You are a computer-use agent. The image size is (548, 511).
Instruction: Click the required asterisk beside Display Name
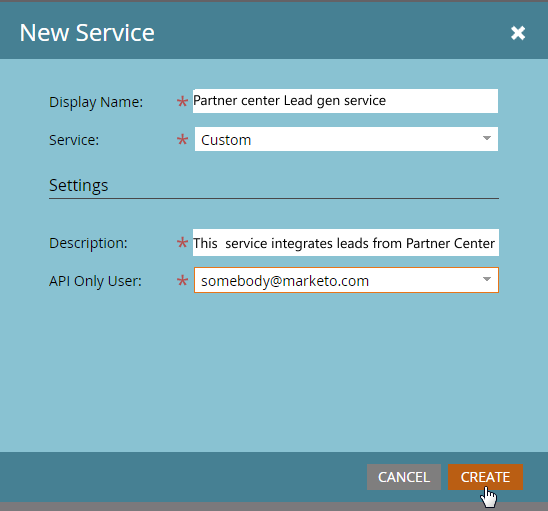click(x=182, y=102)
